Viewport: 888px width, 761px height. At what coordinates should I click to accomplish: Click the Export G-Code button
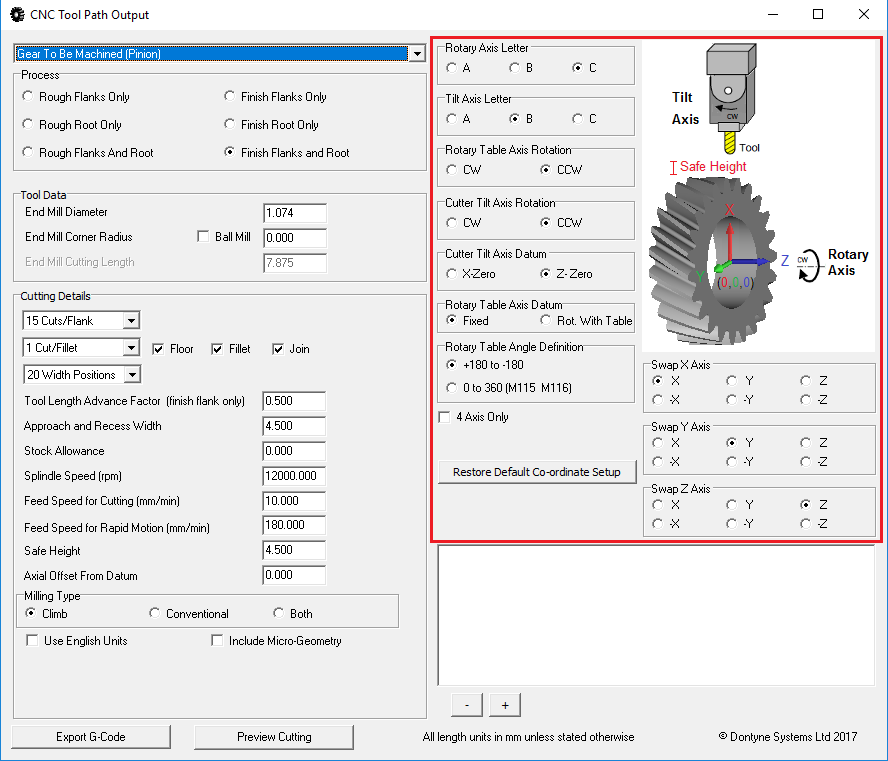click(90, 737)
